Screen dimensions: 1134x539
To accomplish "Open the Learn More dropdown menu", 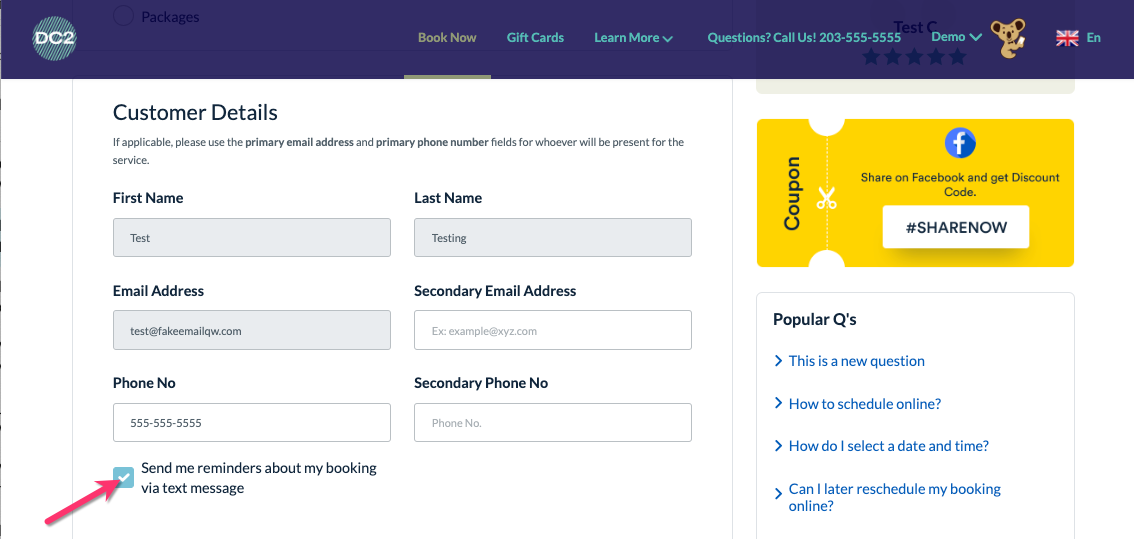I will (x=633, y=38).
